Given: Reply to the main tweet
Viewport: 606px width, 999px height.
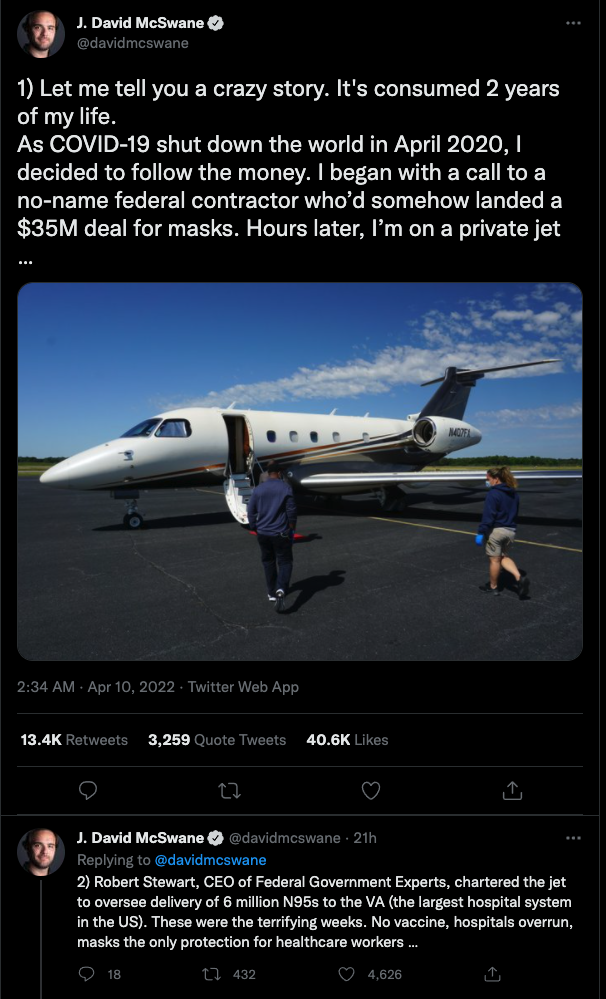Looking at the screenshot, I should [x=88, y=791].
